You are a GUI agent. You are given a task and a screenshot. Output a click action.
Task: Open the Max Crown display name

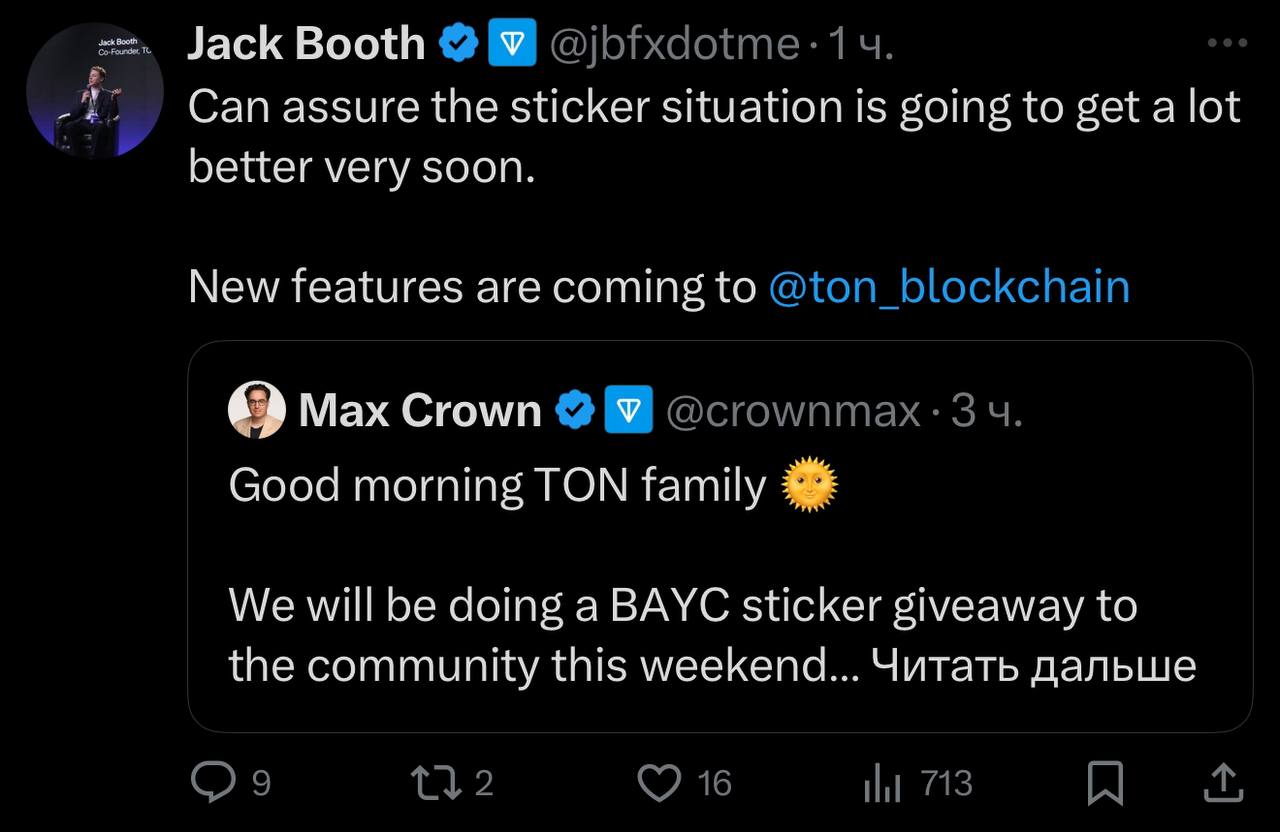420,410
